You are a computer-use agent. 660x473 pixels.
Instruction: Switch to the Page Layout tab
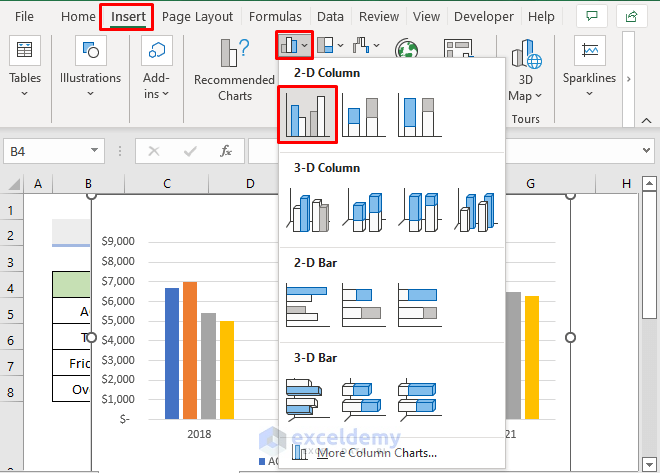pos(197,16)
